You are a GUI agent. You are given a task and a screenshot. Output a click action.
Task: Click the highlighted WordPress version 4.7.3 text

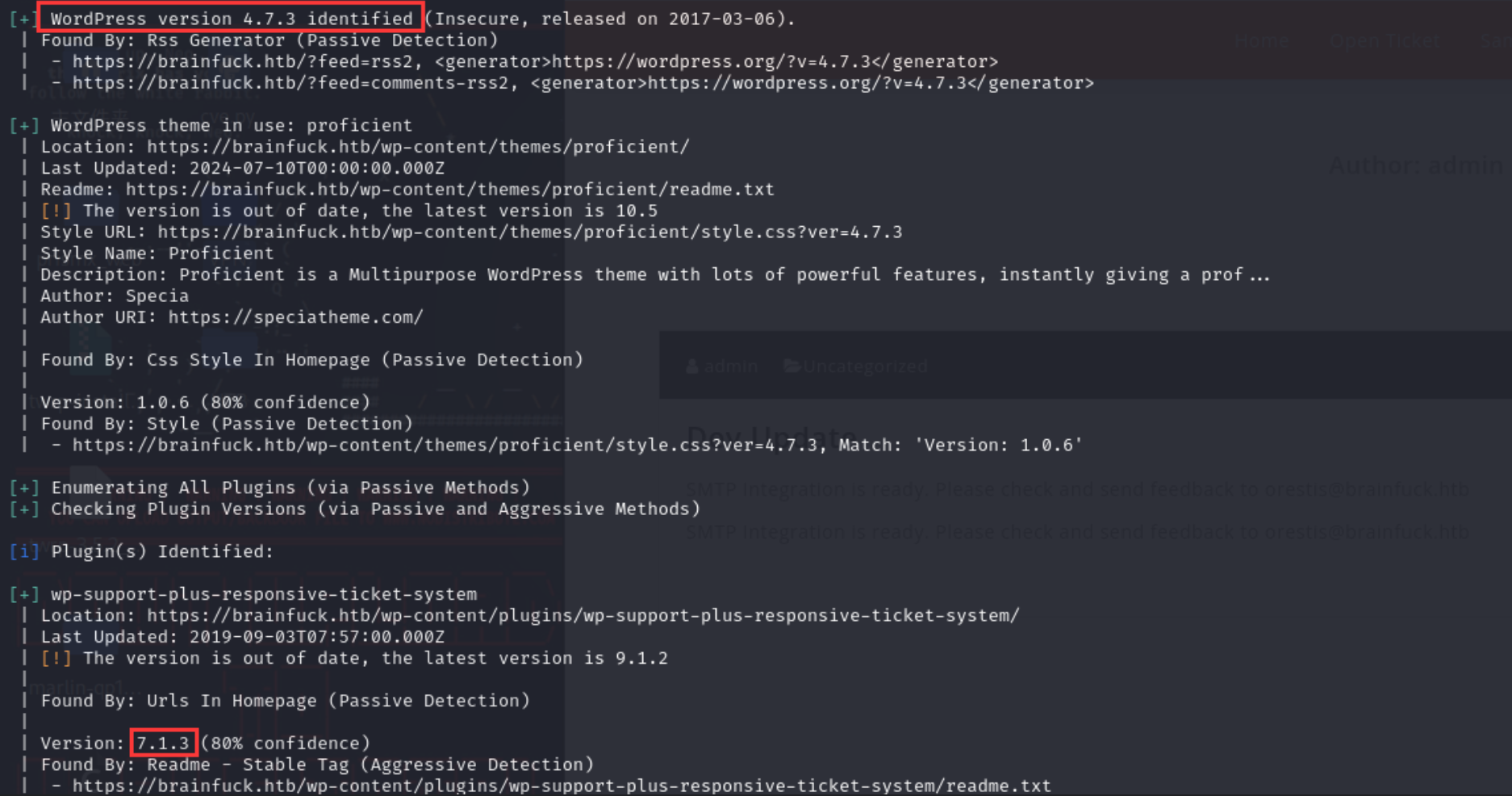pyautogui.click(x=231, y=19)
